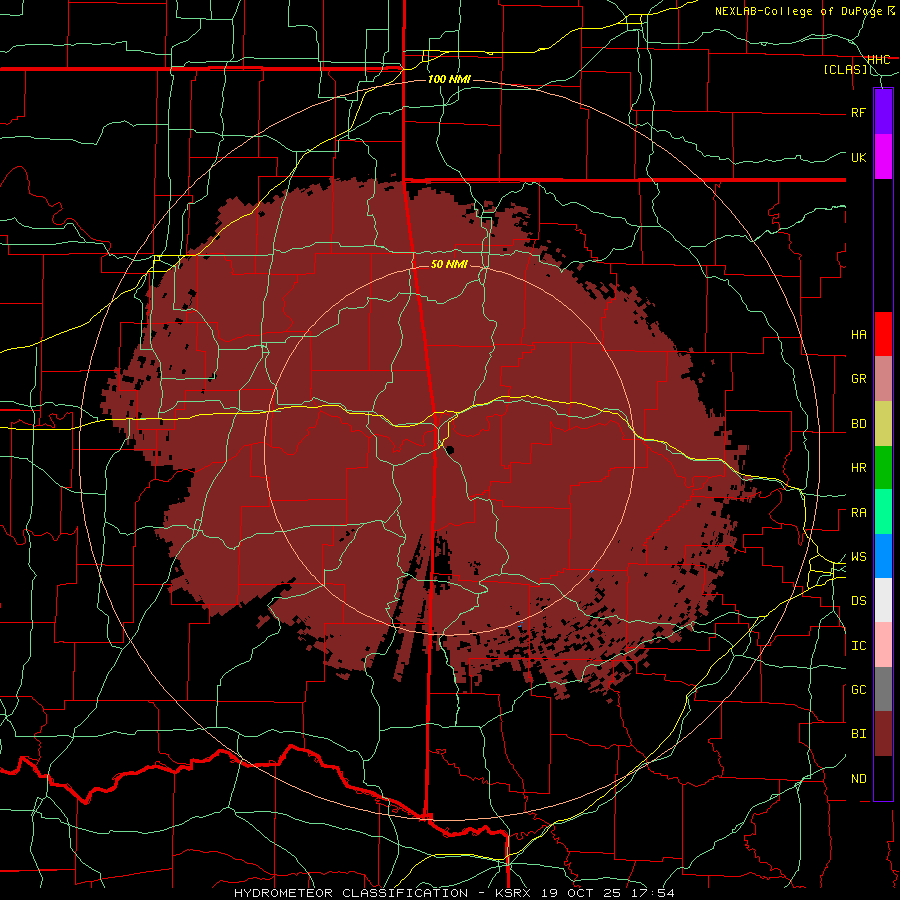Screen dimensions: 900x900
Task: Select the light pink IC color swatch
Action: coord(883,645)
